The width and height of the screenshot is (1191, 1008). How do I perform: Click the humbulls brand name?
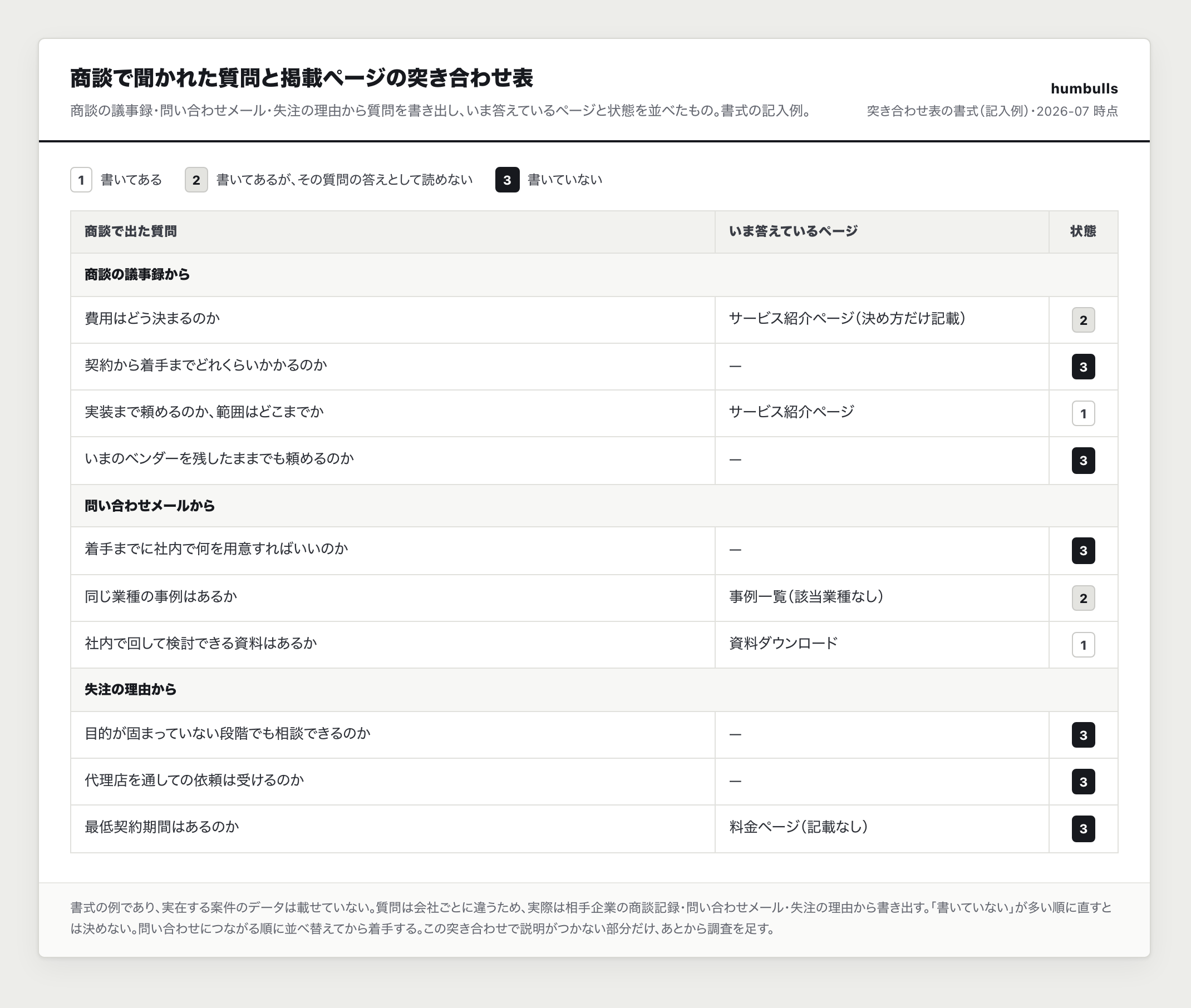[1084, 88]
